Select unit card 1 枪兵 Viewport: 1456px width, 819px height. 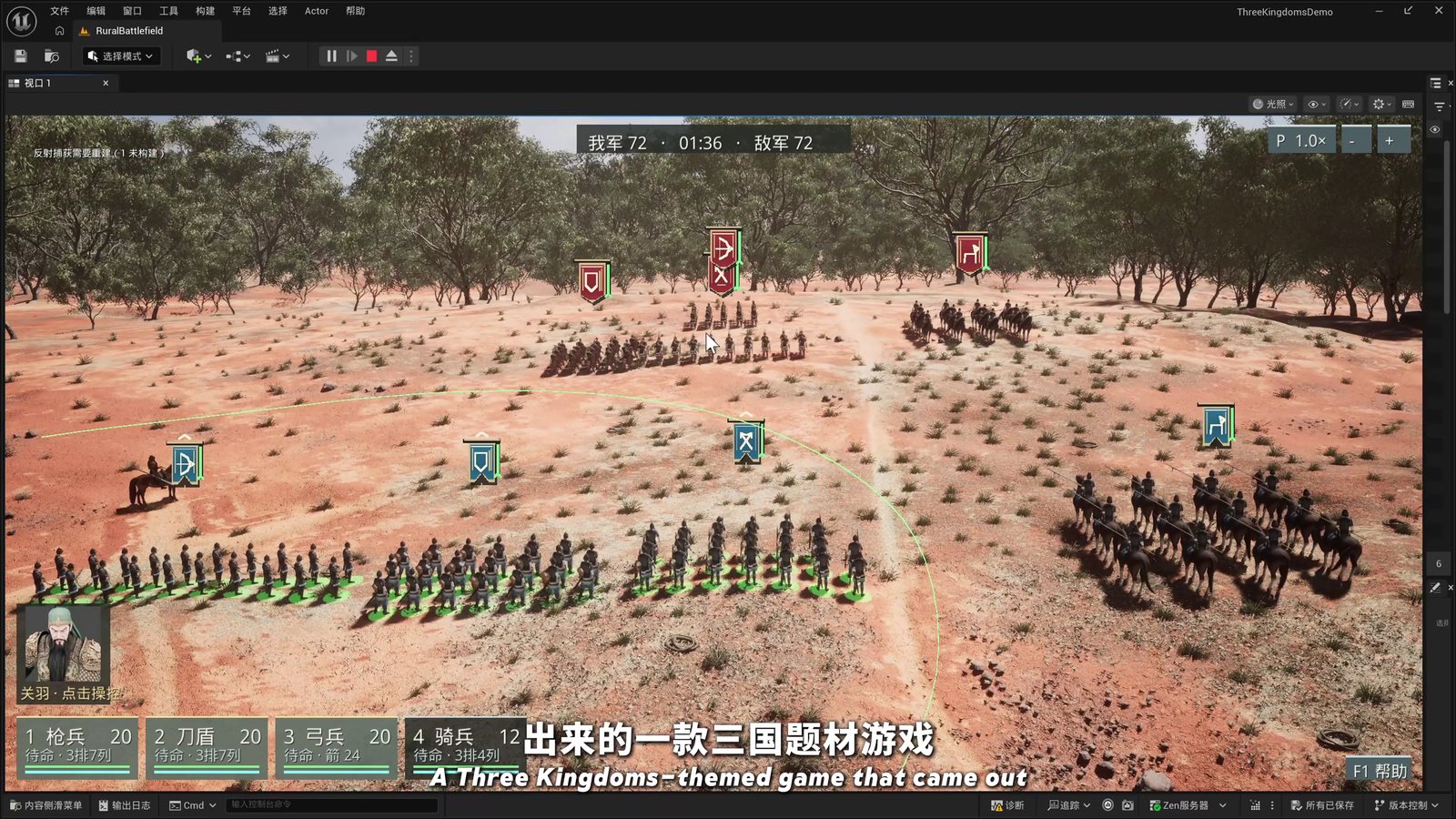pyautogui.click(x=78, y=748)
